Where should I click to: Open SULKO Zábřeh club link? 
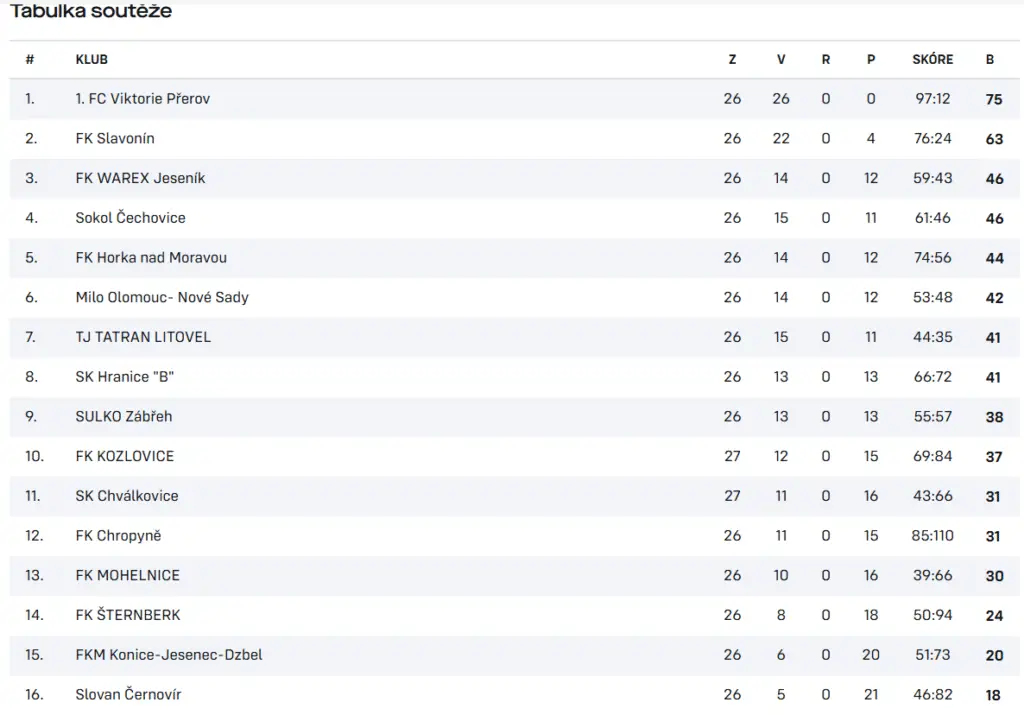(123, 417)
